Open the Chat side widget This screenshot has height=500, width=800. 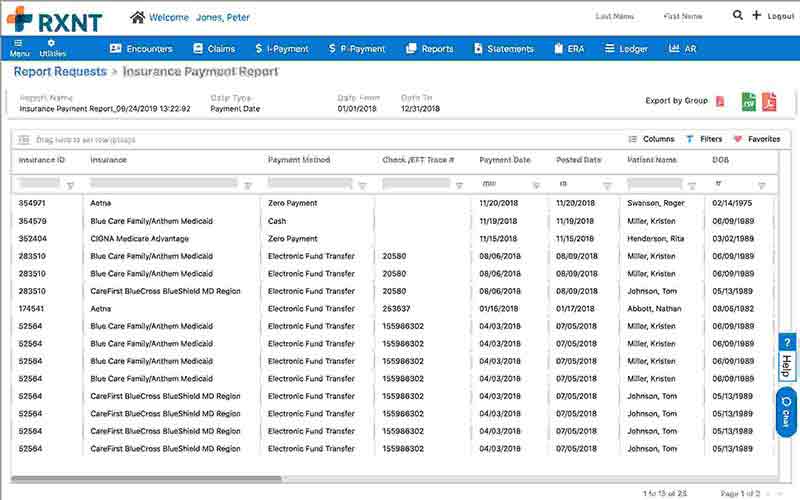coord(787,413)
